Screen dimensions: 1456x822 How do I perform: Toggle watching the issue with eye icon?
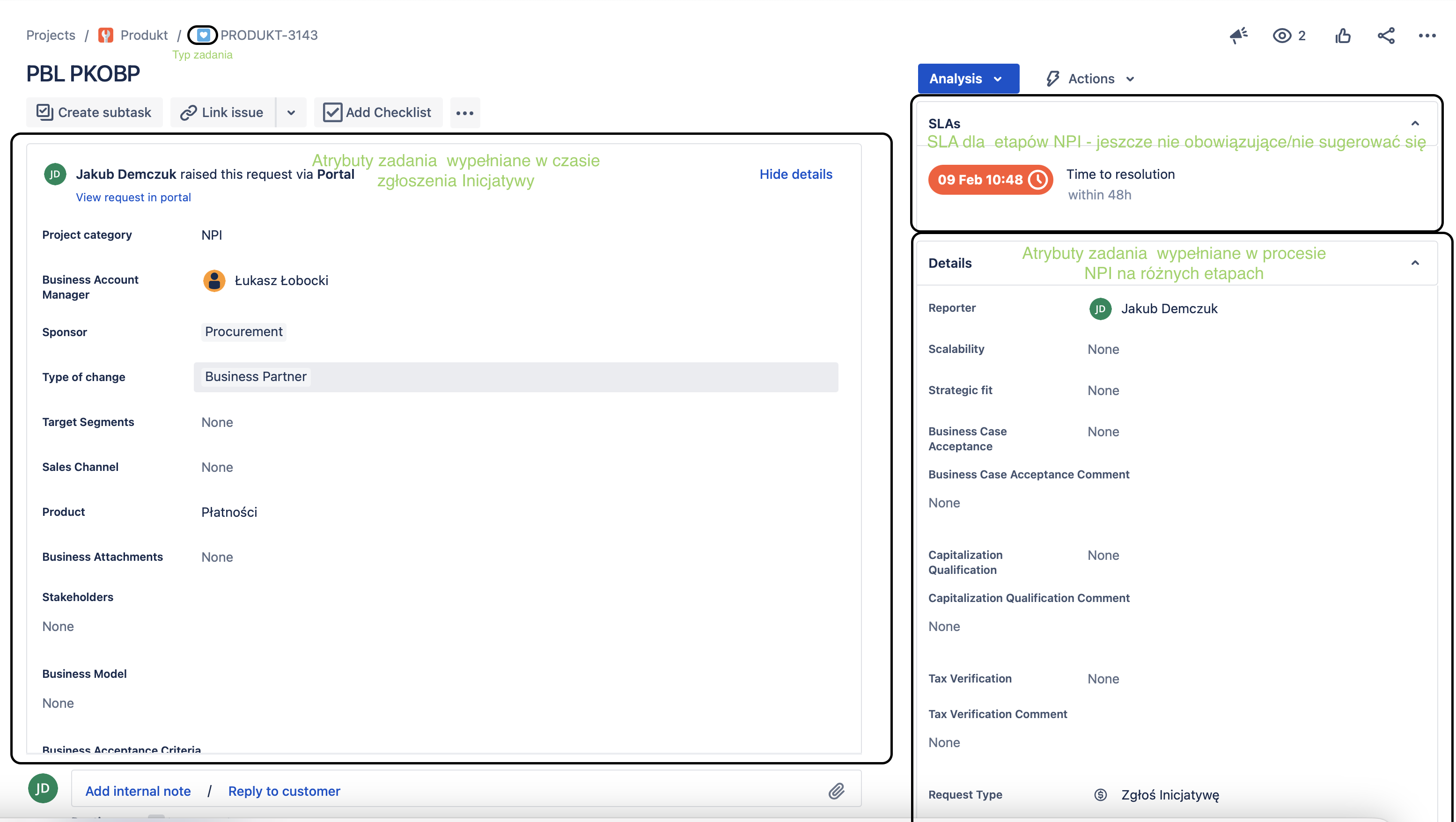tap(1282, 35)
